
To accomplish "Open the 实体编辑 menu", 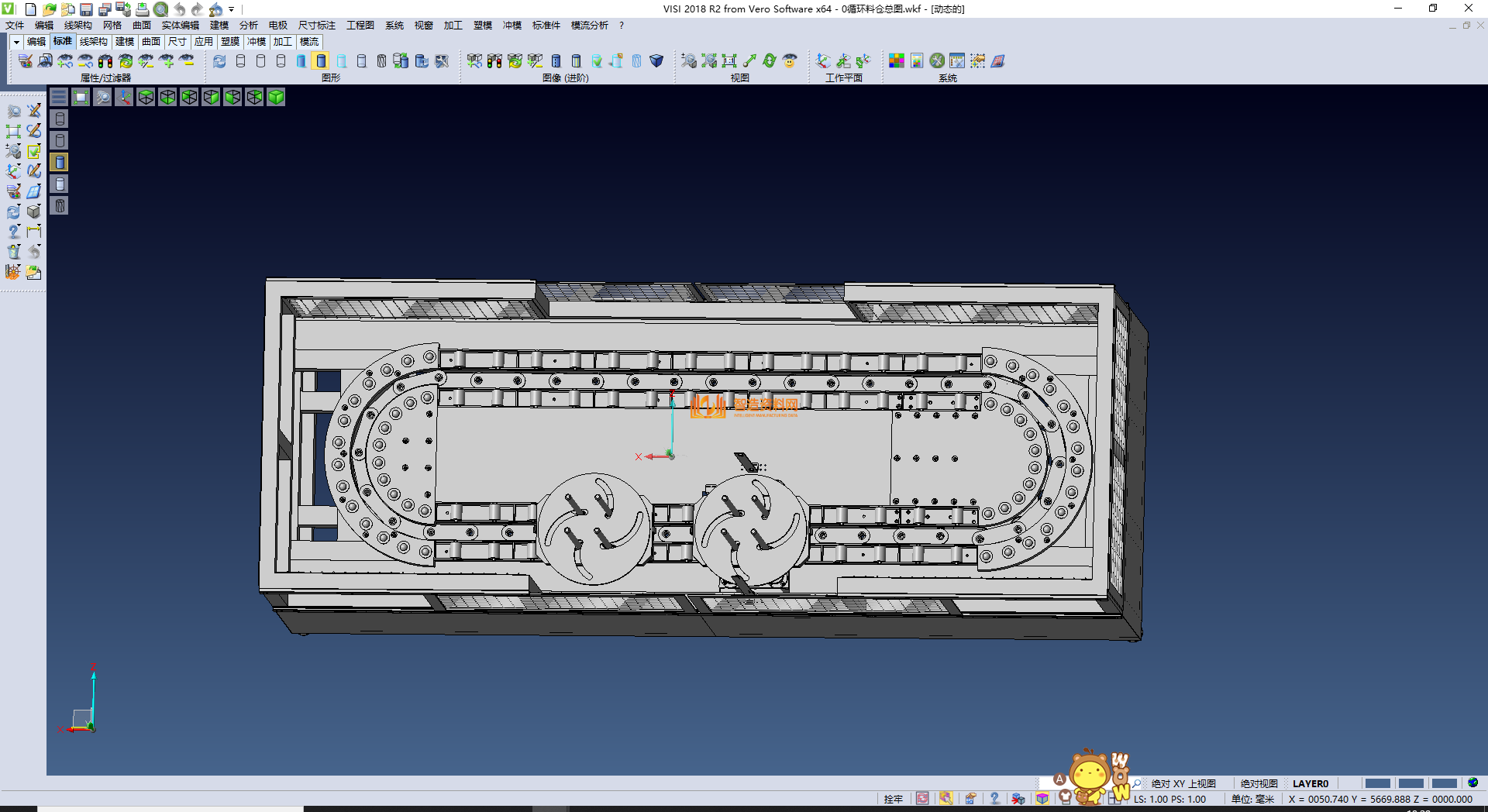I will [x=180, y=26].
